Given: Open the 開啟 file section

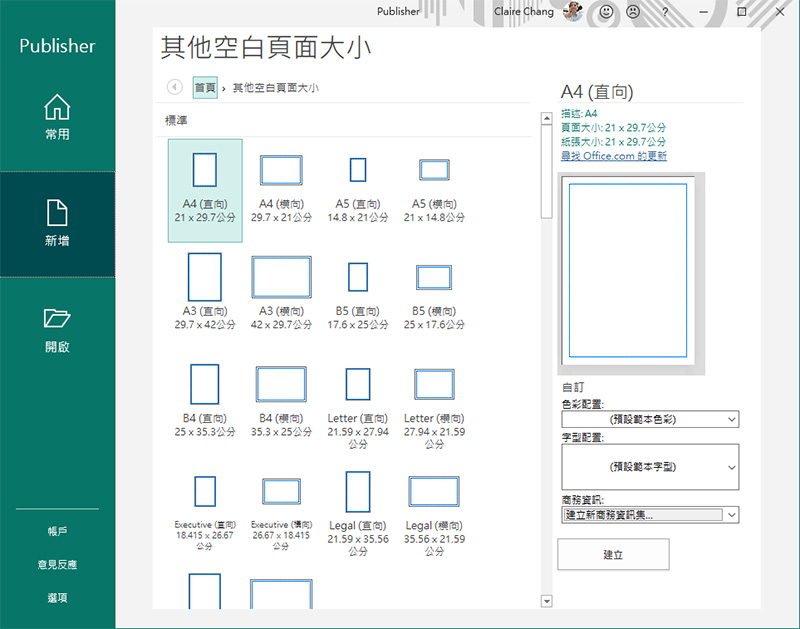Looking at the screenshot, I should tap(57, 331).
